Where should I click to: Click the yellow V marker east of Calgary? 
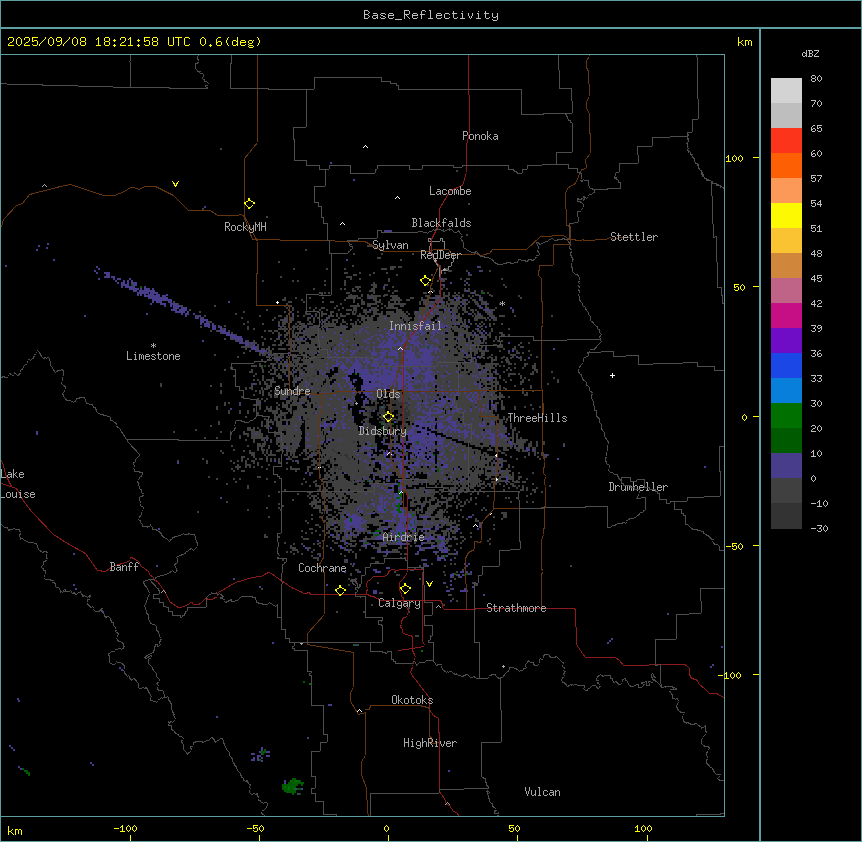tap(429, 584)
